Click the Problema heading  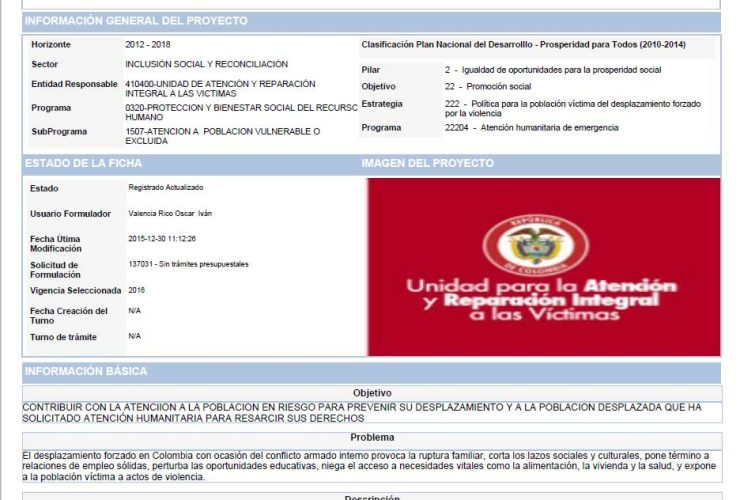372,437
